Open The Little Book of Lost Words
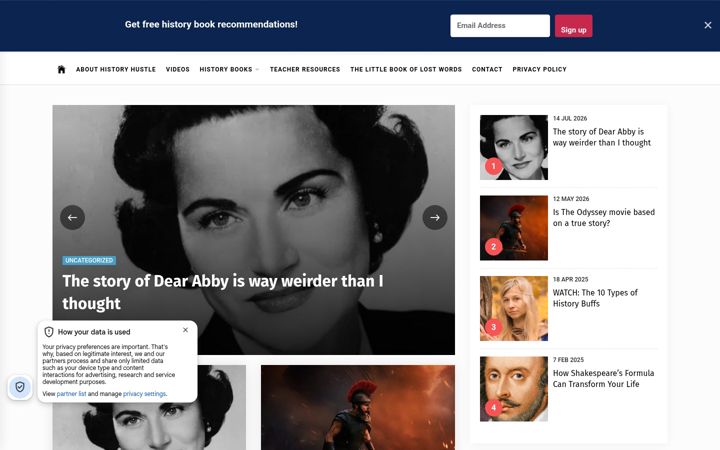The height and width of the screenshot is (450, 720). [406, 69]
